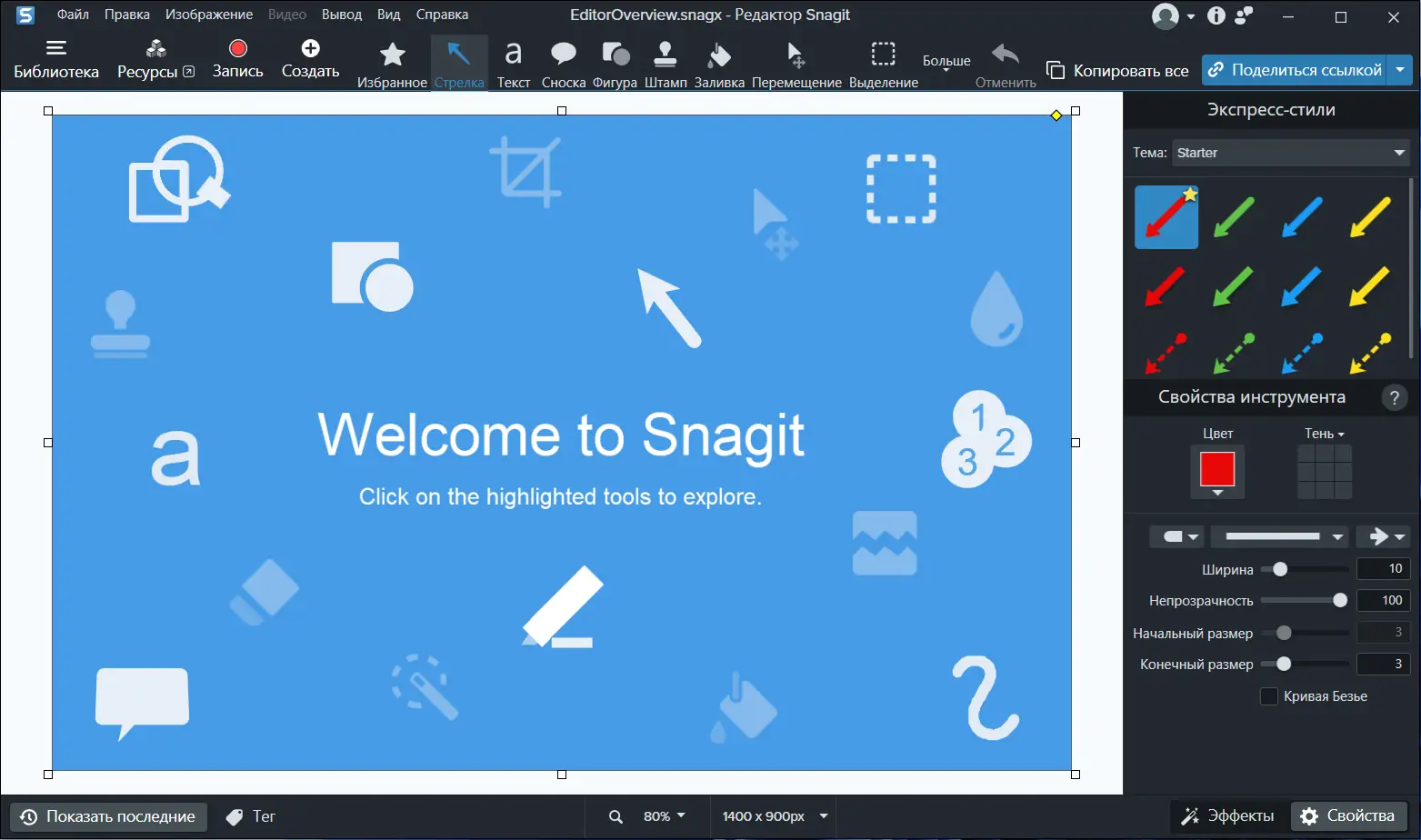Select the Фигура (Shape) tool
The image size is (1421, 840).
[x=615, y=61]
